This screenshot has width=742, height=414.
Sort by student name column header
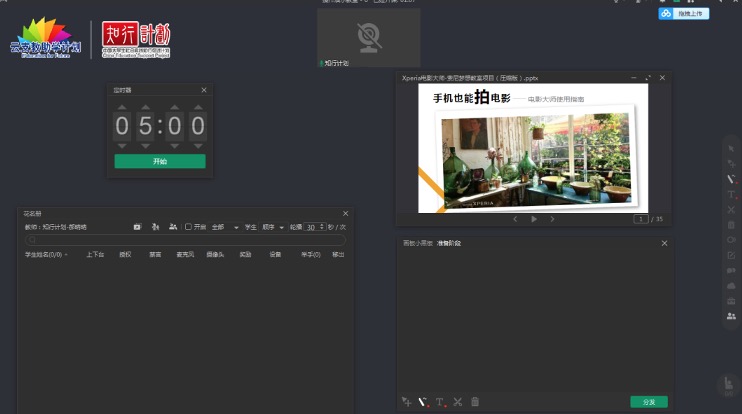pos(46,255)
